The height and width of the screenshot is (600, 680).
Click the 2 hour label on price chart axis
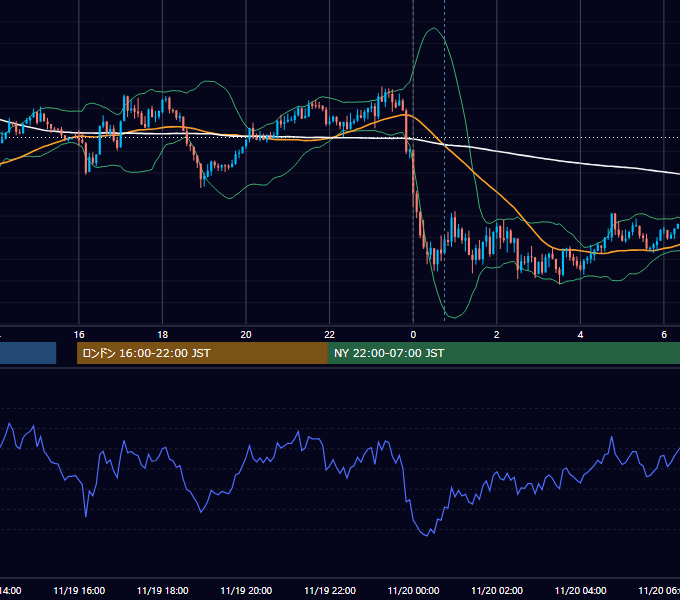tap(497, 335)
